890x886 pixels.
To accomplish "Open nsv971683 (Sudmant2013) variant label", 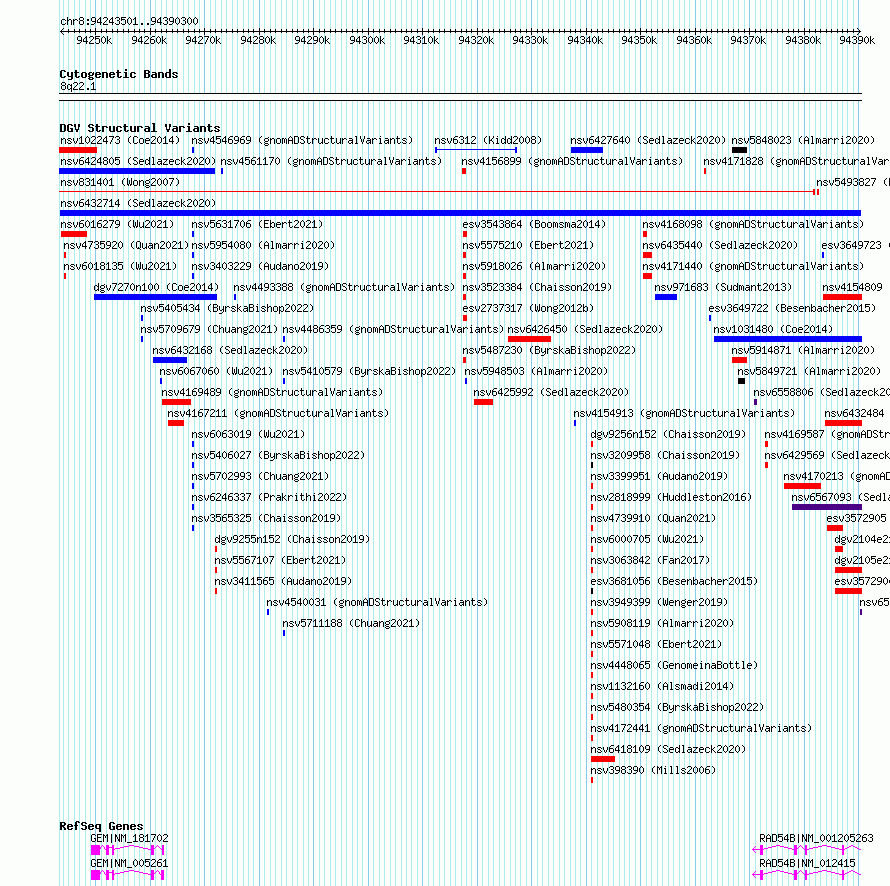I will [x=723, y=287].
